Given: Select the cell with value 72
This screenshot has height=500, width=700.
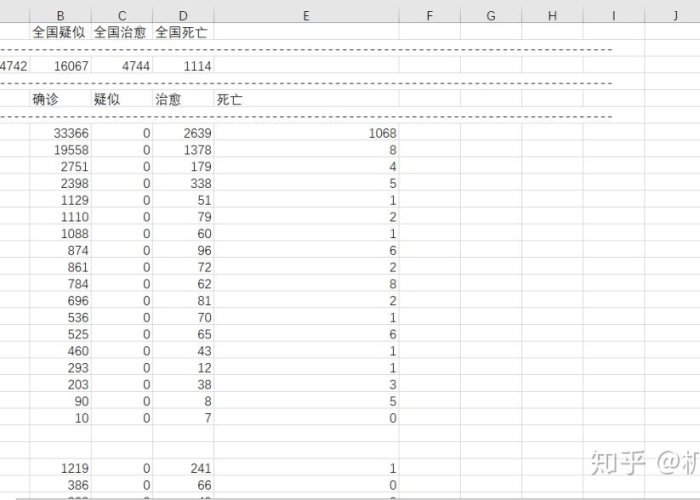Looking at the screenshot, I should (183, 267).
